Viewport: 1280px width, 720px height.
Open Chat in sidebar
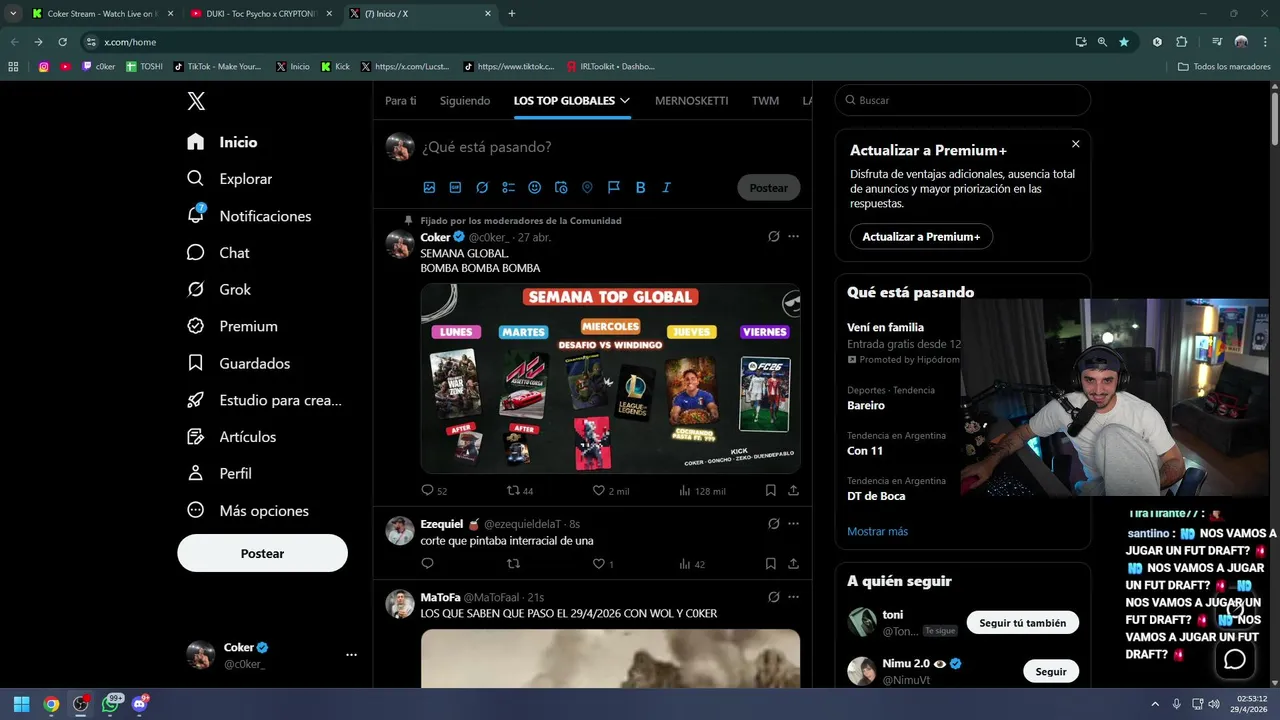point(218,253)
